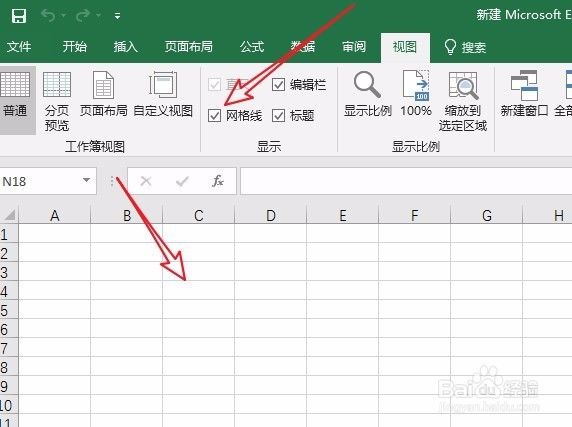Select column C header

(198, 215)
